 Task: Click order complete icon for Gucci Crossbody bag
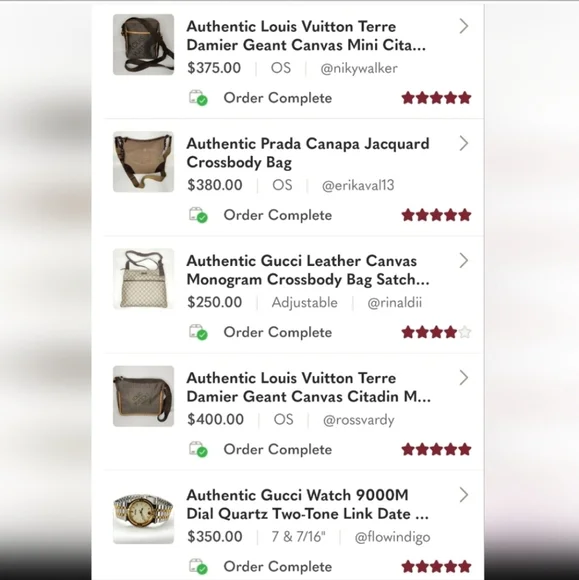[x=198, y=332]
